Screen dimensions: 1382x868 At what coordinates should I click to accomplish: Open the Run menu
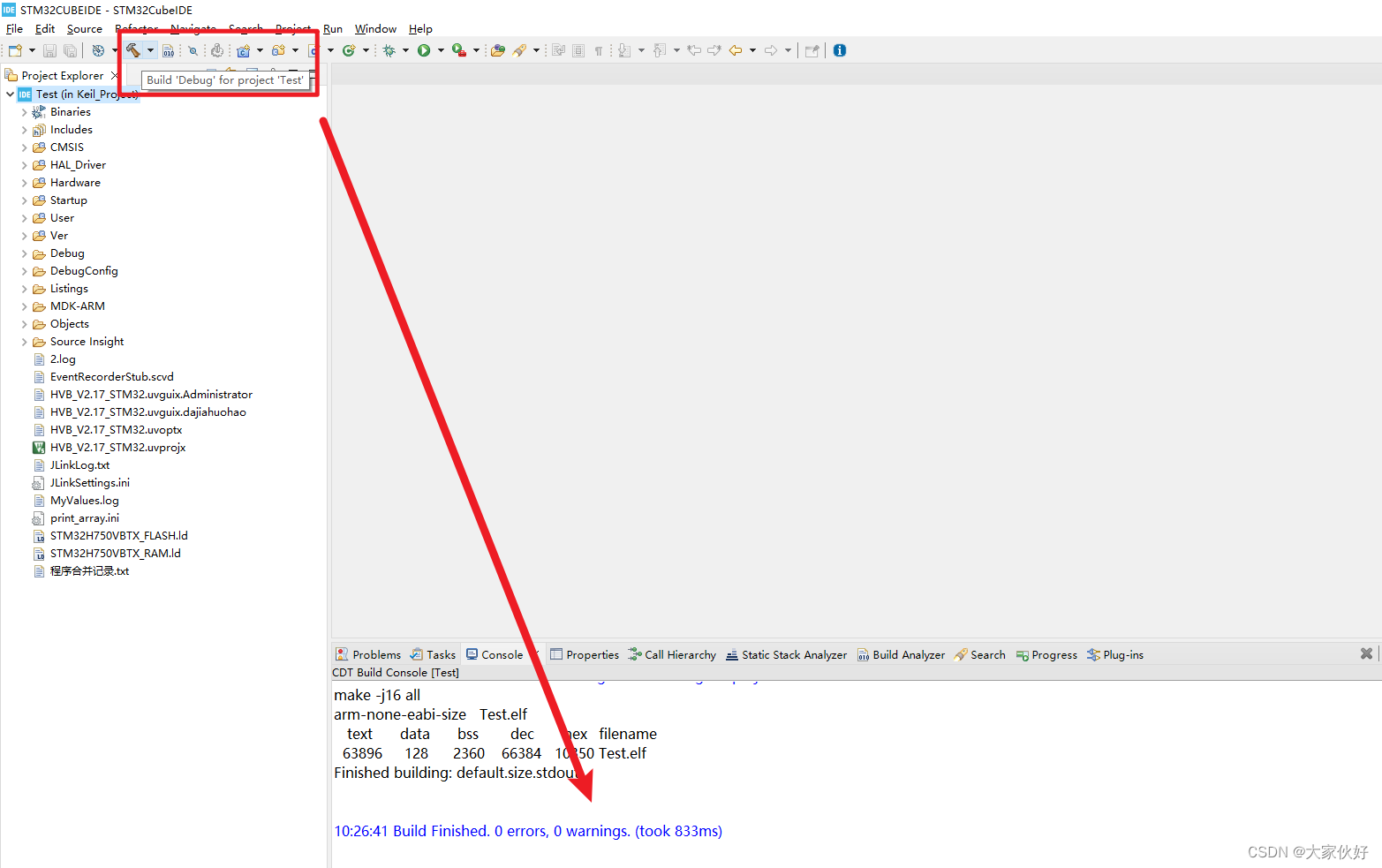tap(333, 29)
